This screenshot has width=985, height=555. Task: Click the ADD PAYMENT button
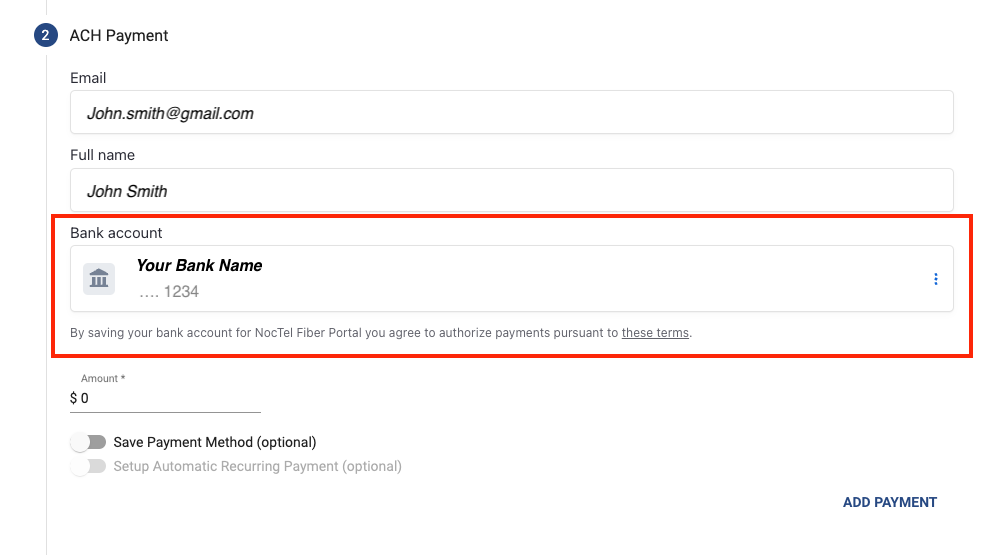point(889,502)
